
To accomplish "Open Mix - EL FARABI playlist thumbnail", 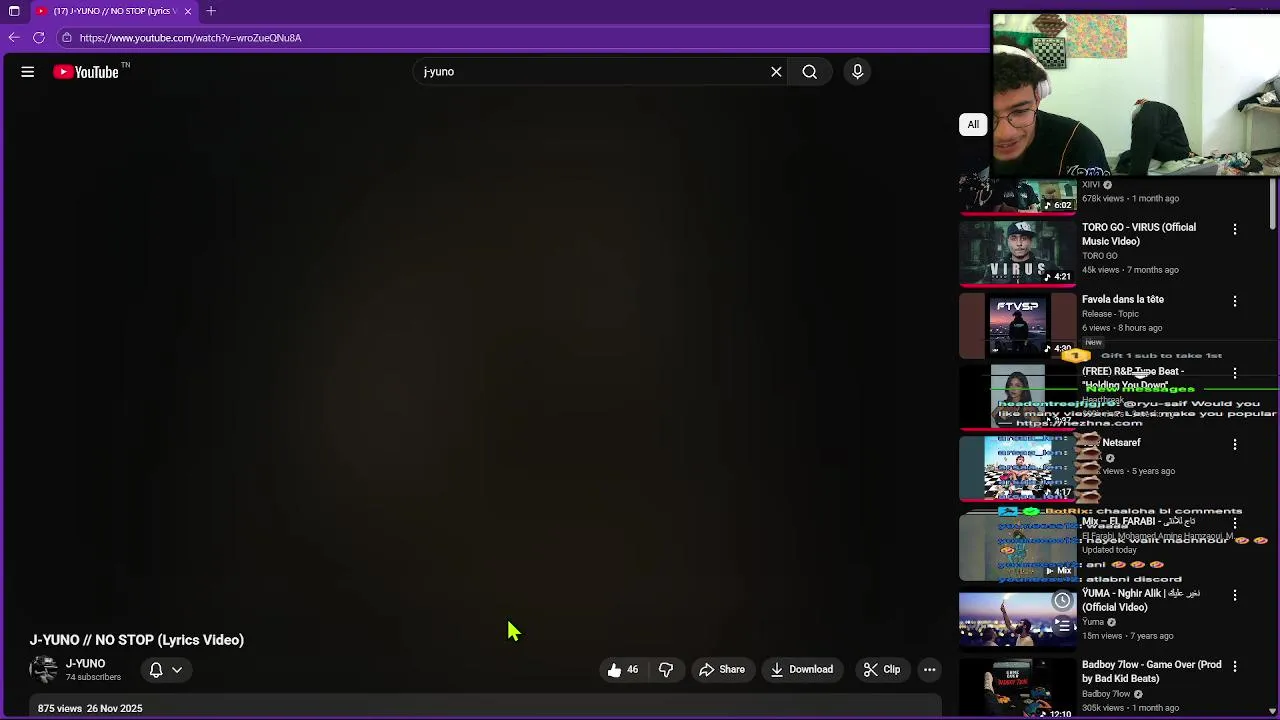I will point(1017,547).
